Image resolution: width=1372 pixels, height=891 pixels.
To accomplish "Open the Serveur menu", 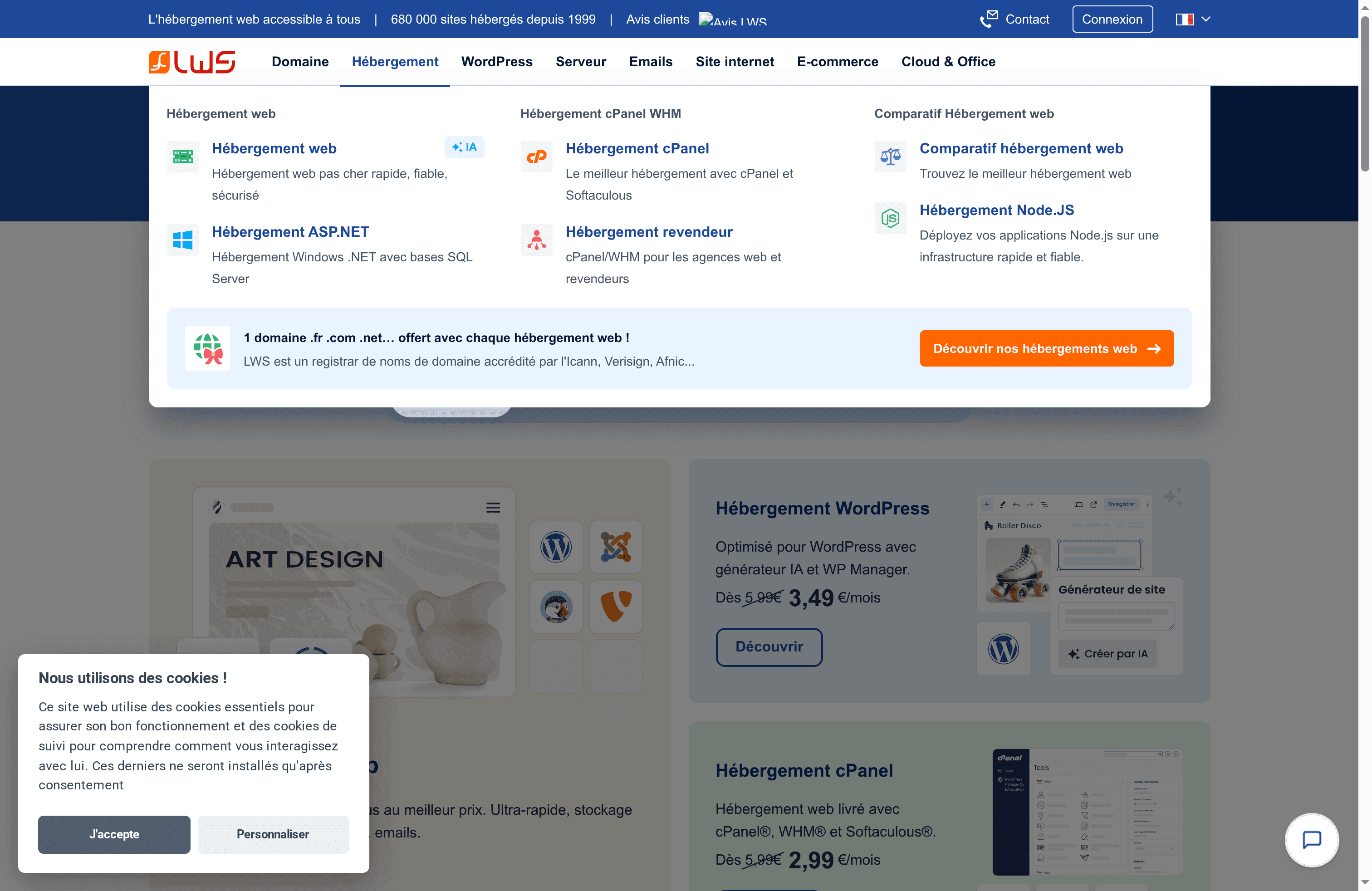I will click(x=581, y=62).
